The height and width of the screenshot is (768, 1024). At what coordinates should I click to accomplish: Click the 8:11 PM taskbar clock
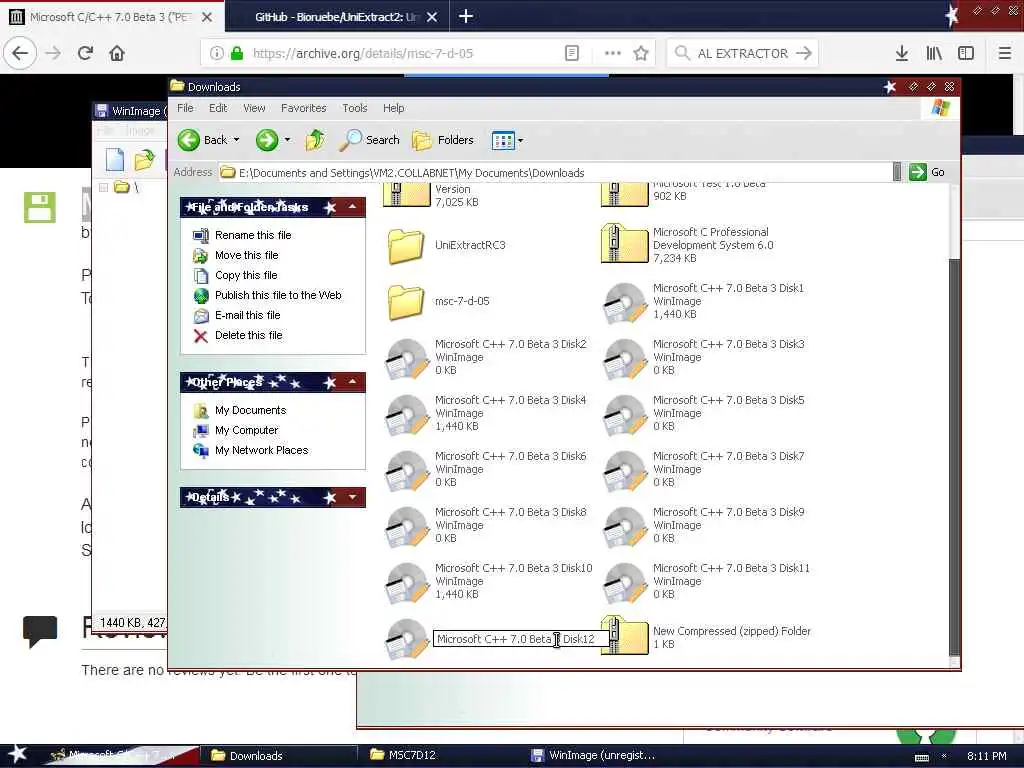pos(986,756)
